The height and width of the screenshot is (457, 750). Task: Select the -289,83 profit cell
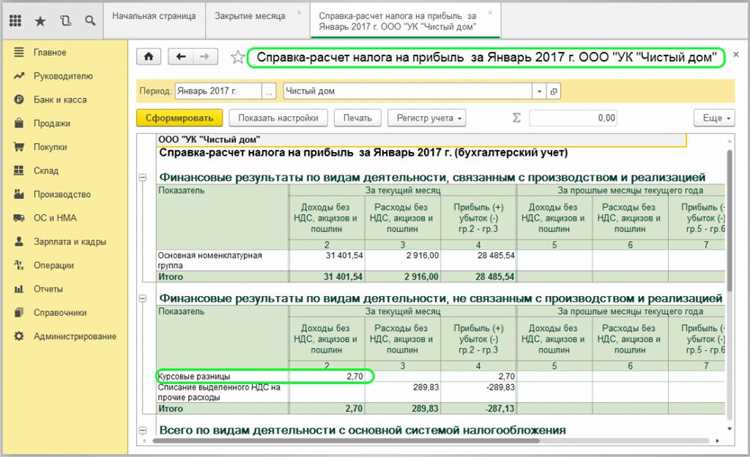478,392
